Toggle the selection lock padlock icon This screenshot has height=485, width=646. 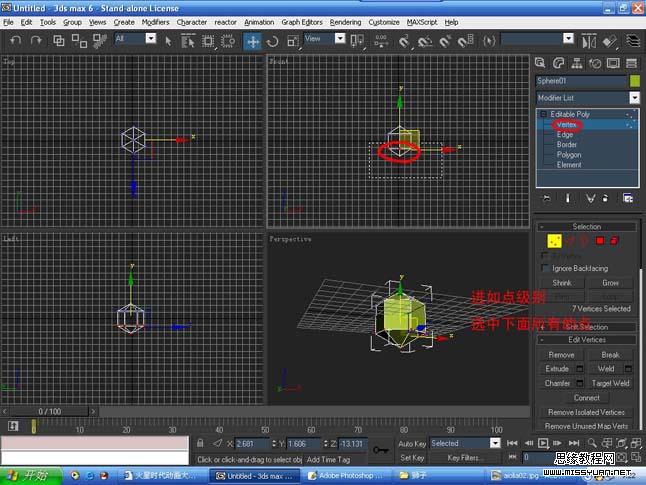200,443
